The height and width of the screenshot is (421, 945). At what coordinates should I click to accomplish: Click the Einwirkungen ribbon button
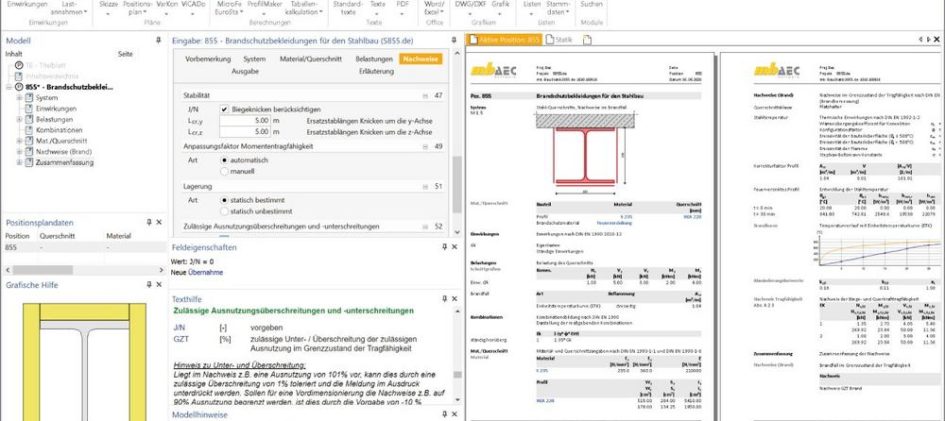[x=27, y=4]
